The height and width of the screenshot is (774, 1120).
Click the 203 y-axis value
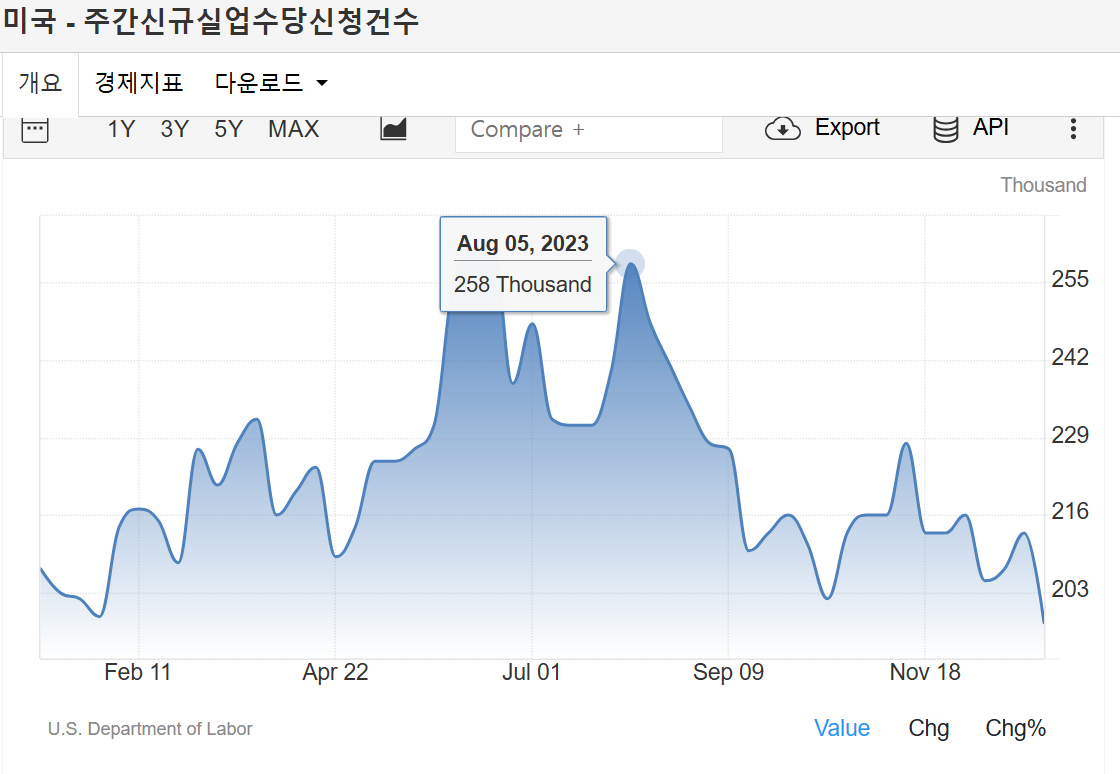(1070, 588)
